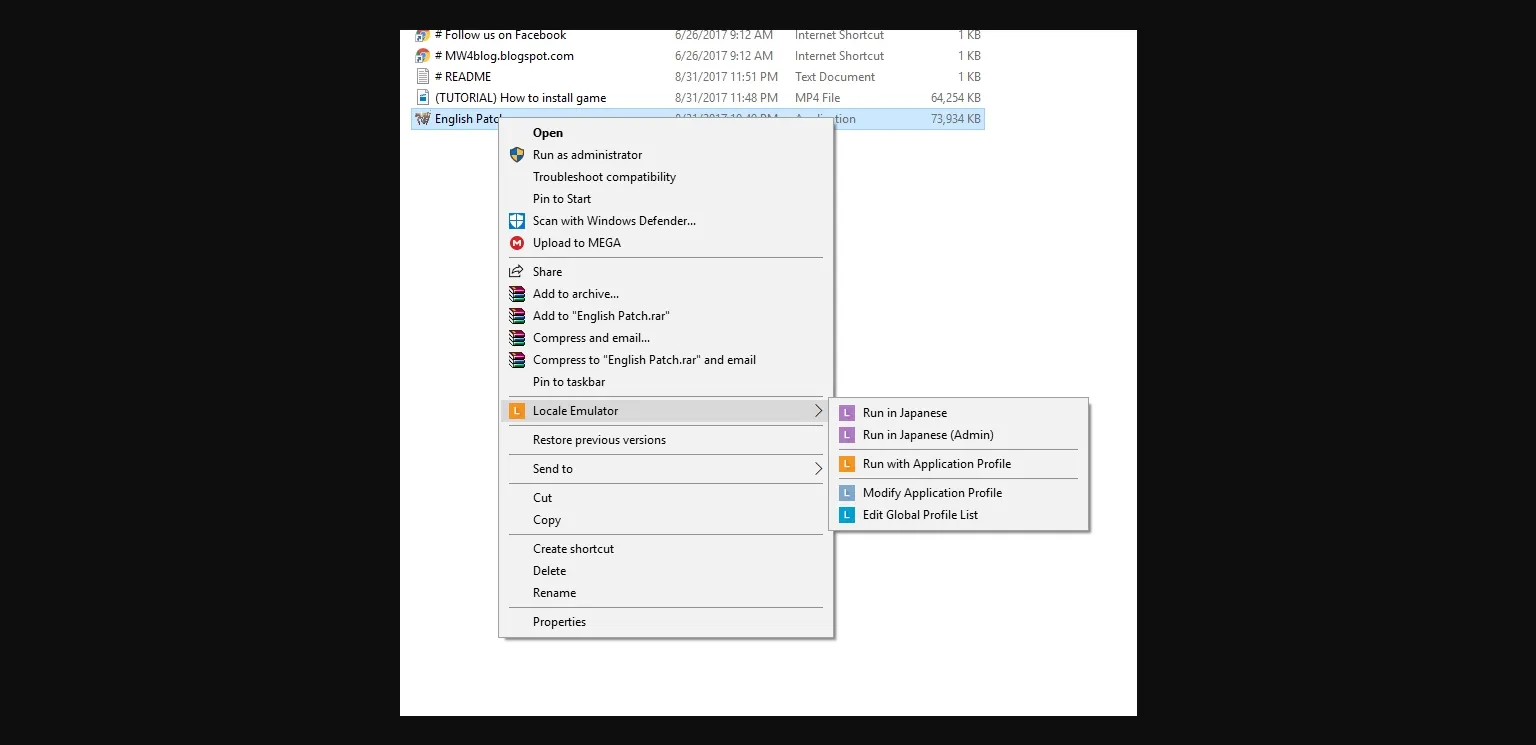Choose Run in Japanese
The height and width of the screenshot is (745, 1536).
click(x=904, y=413)
